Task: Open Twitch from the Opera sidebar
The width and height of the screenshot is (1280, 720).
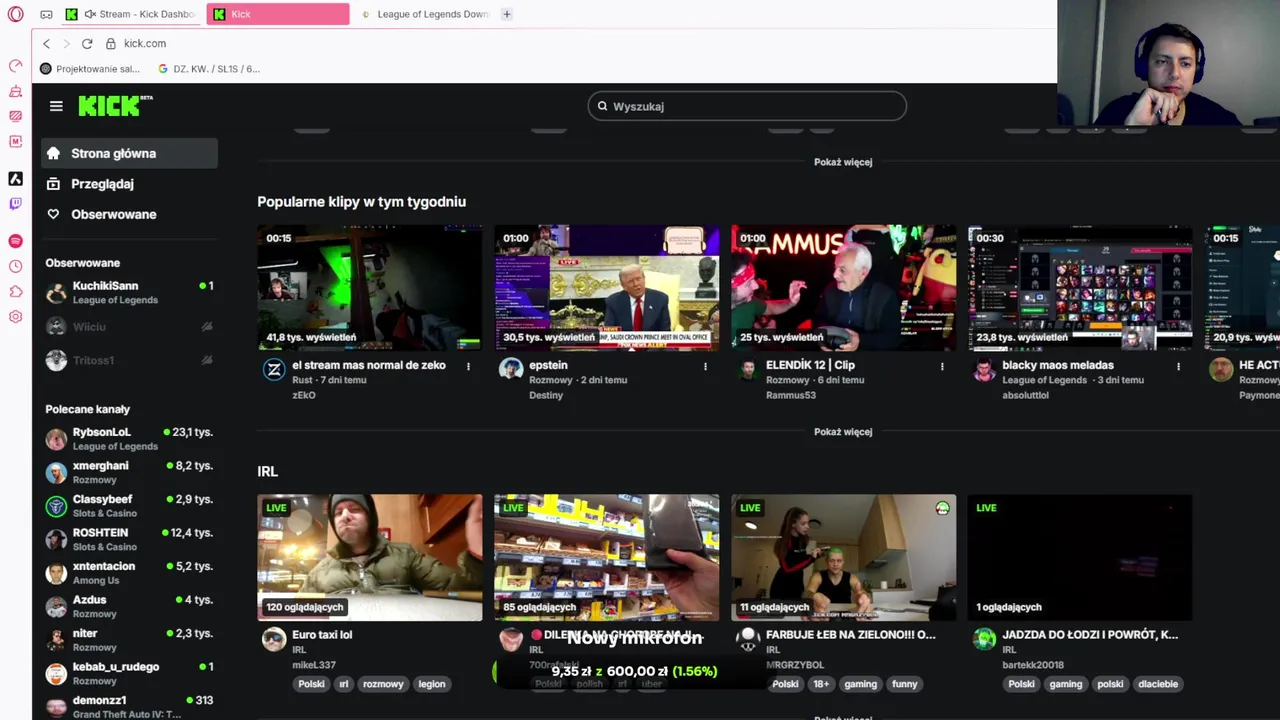Action: pos(15,203)
